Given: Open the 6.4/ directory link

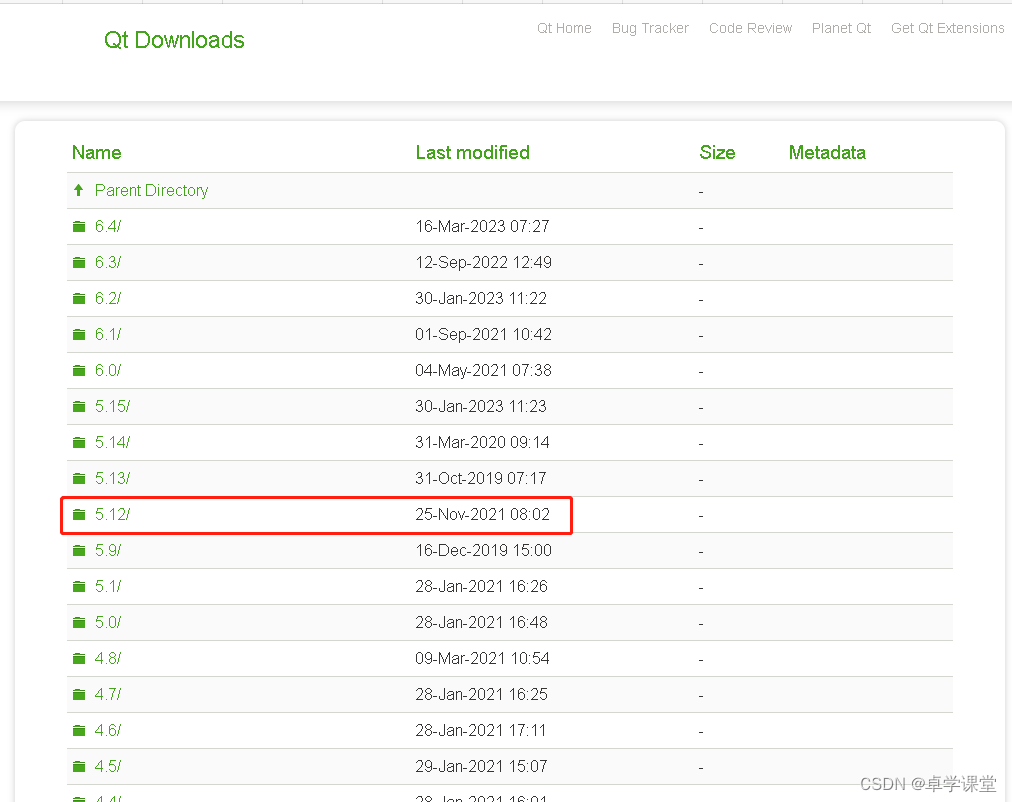Looking at the screenshot, I should coord(108,226).
